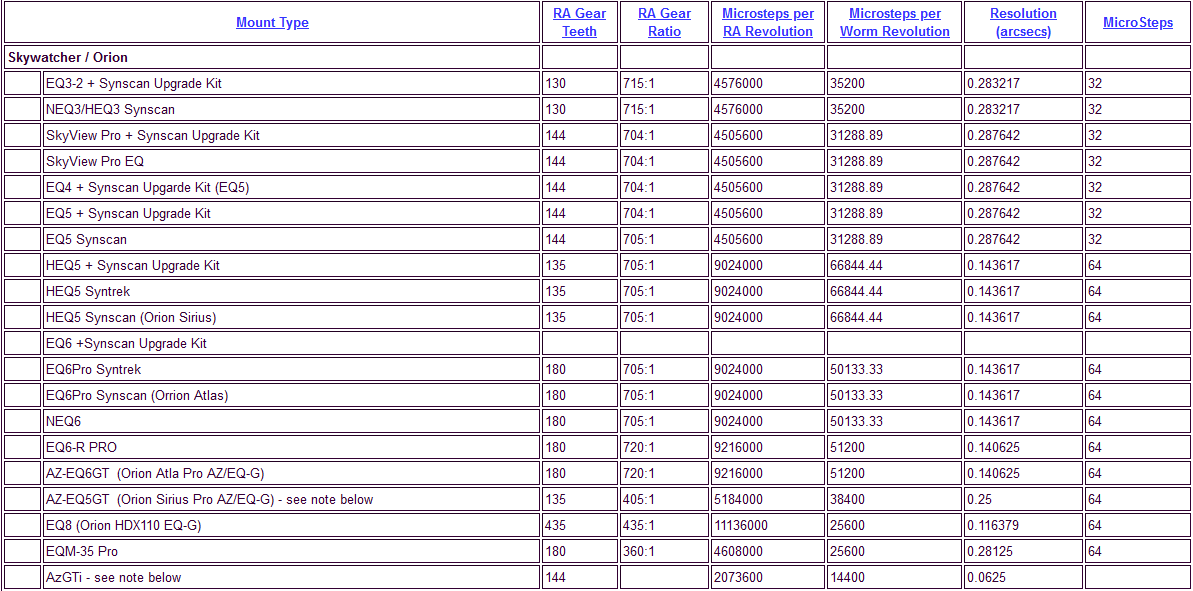Select MicroSteps value 64 in EQ8 row
This screenshot has width=1193, height=591.
pyautogui.click(x=1095, y=526)
